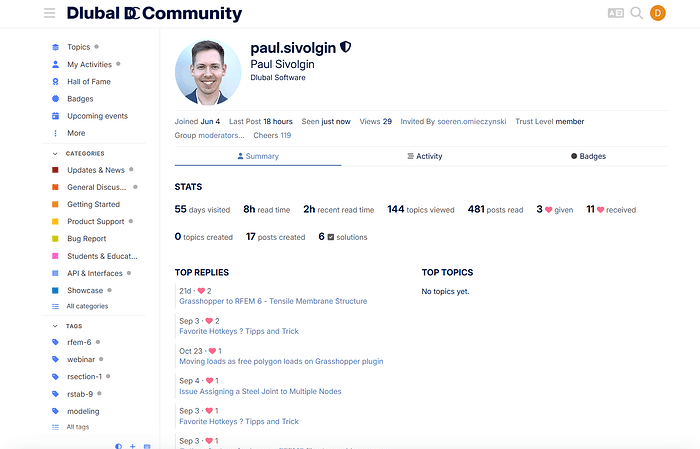Go to Upcoming events in sidebar
Viewport: 700px width, 449px height.
[97, 116]
